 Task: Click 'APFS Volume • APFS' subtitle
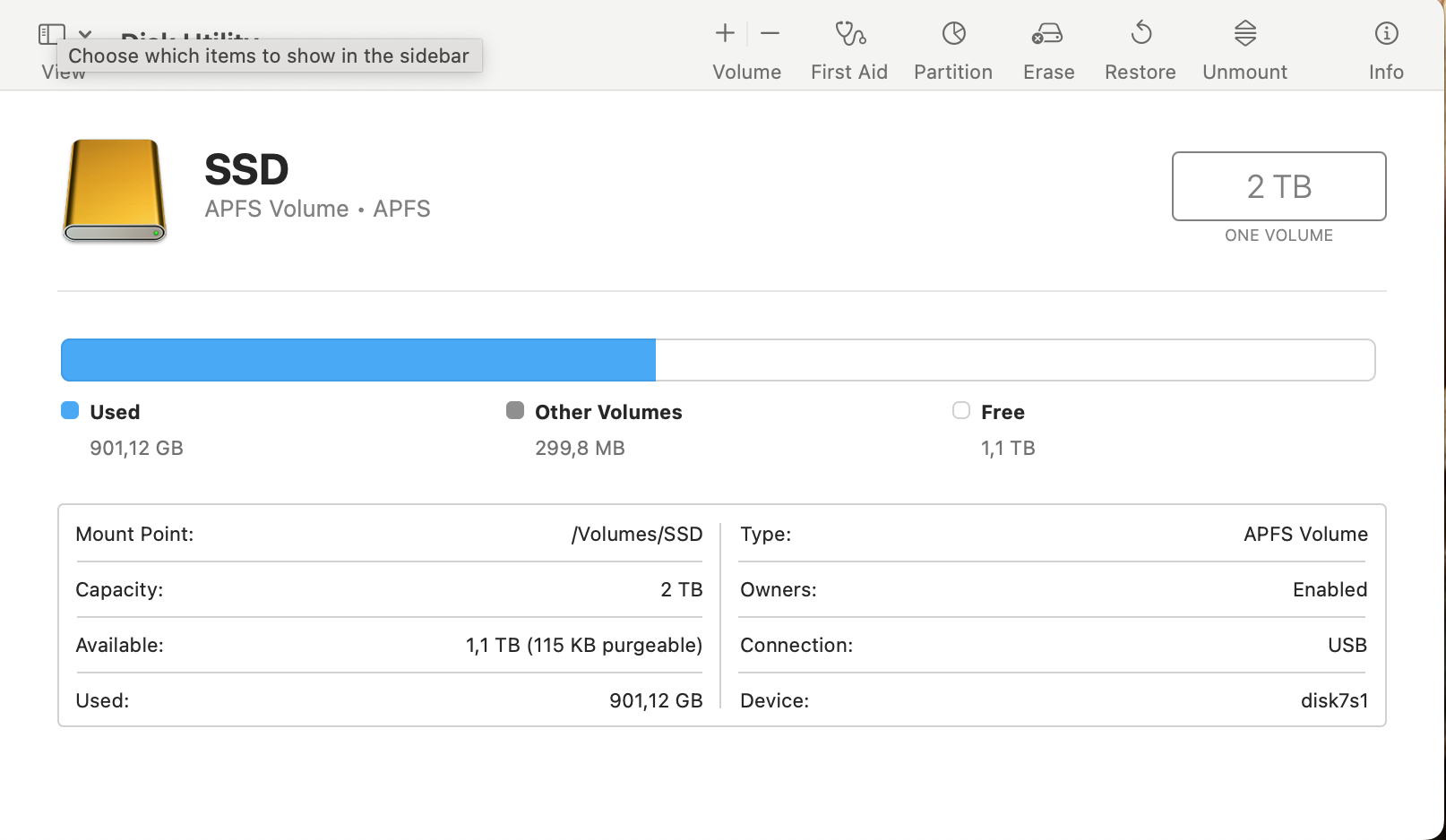tap(317, 209)
